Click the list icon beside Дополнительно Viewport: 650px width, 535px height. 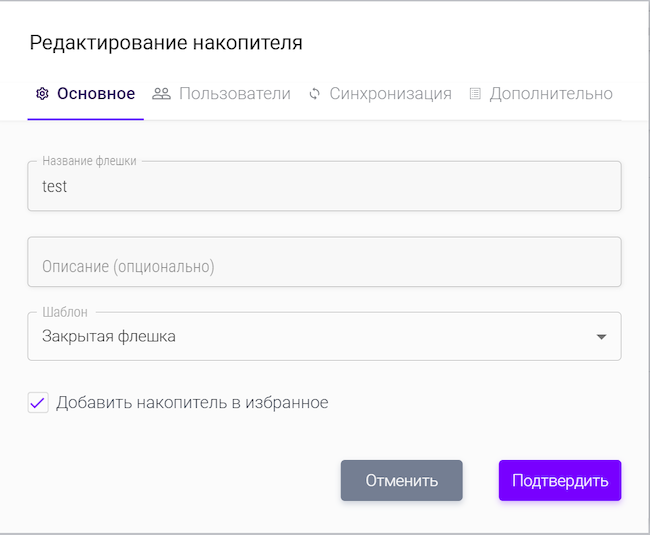475,94
